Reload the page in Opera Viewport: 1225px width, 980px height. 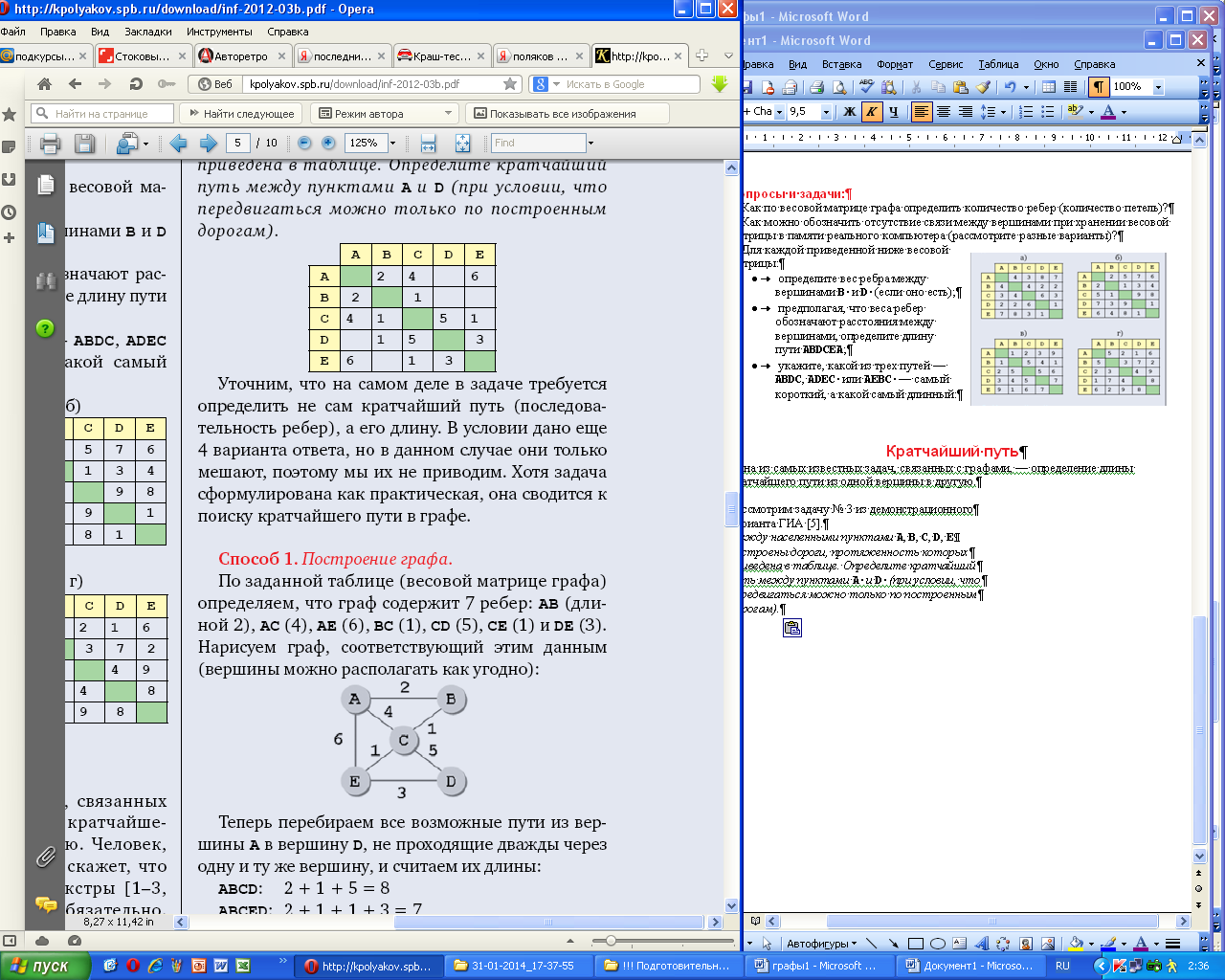(135, 84)
